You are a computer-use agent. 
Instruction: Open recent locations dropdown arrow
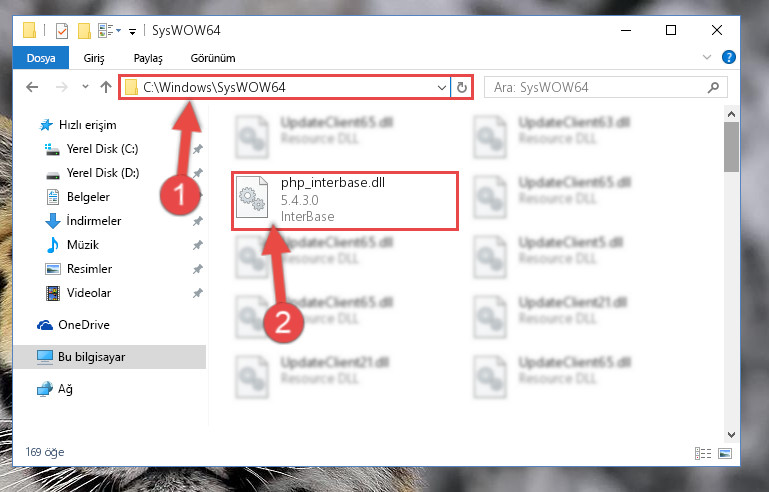coord(85,87)
